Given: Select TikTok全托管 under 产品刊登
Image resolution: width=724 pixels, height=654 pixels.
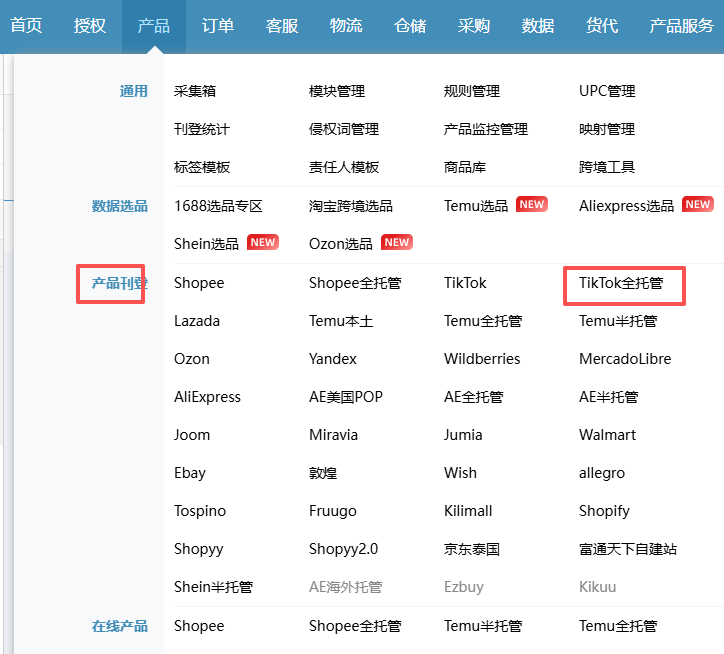Looking at the screenshot, I should click(620, 283).
